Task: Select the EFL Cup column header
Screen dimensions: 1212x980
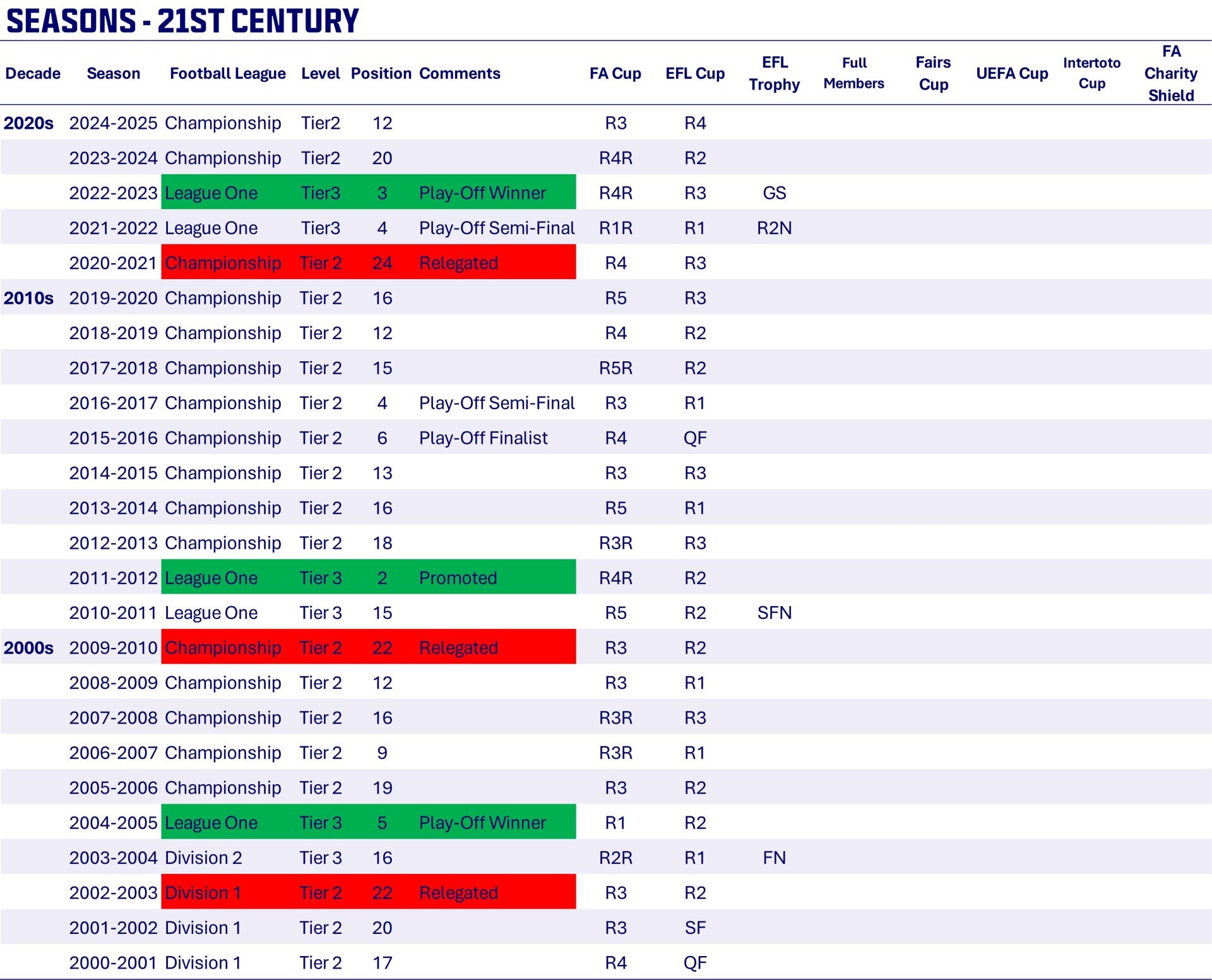Action: [x=695, y=73]
